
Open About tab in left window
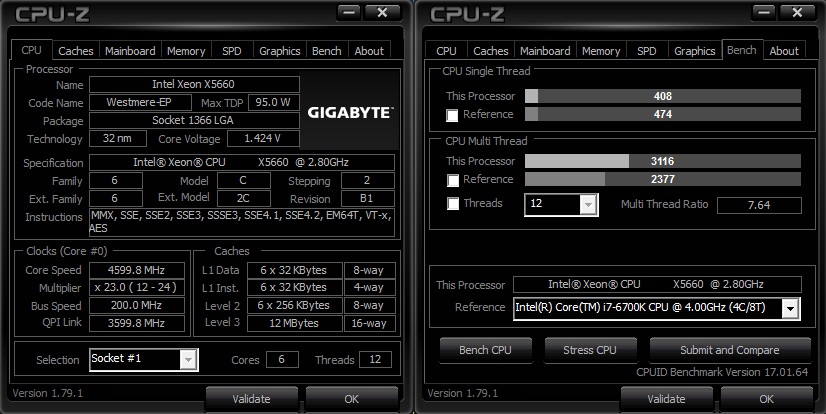pos(369,51)
